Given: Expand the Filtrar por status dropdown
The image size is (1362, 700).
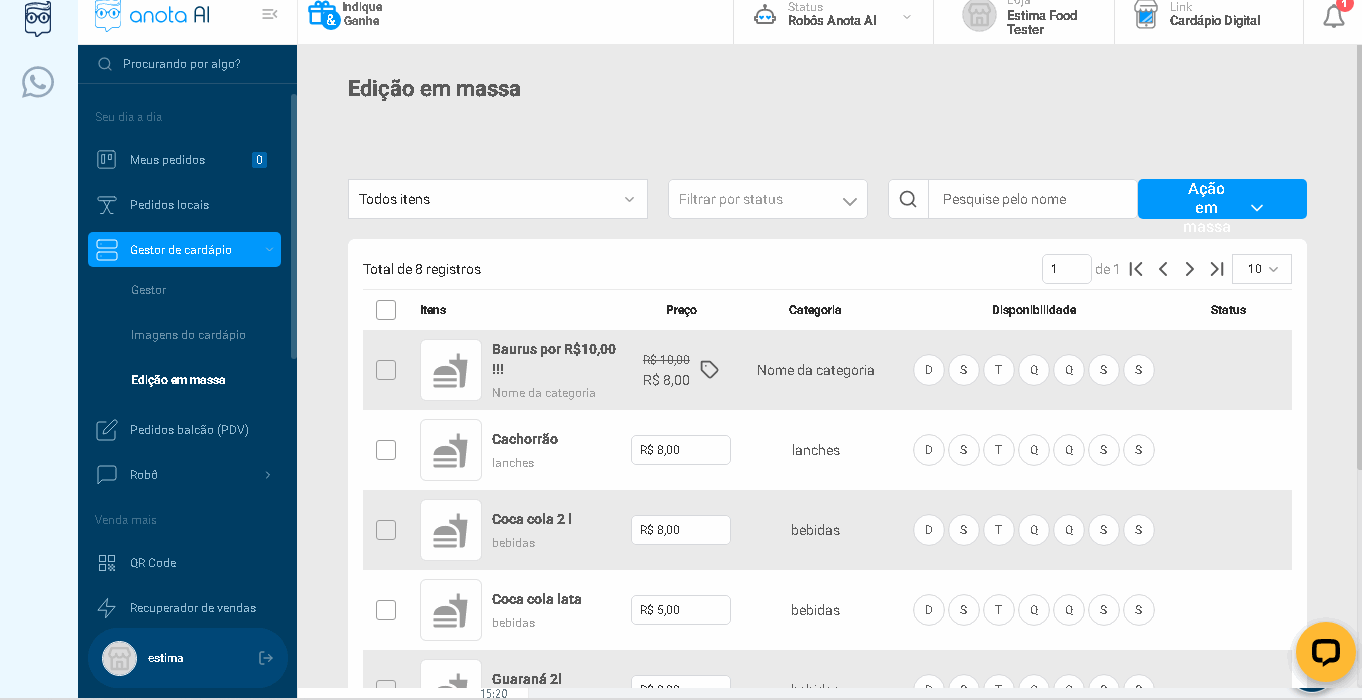Looking at the screenshot, I should click(767, 199).
